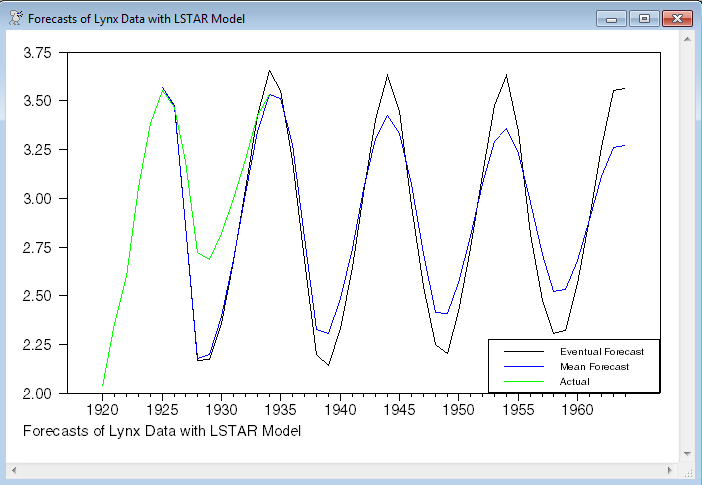Select the Eventual Forecast legend label
This screenshot has width=702, height=485.
601,352
